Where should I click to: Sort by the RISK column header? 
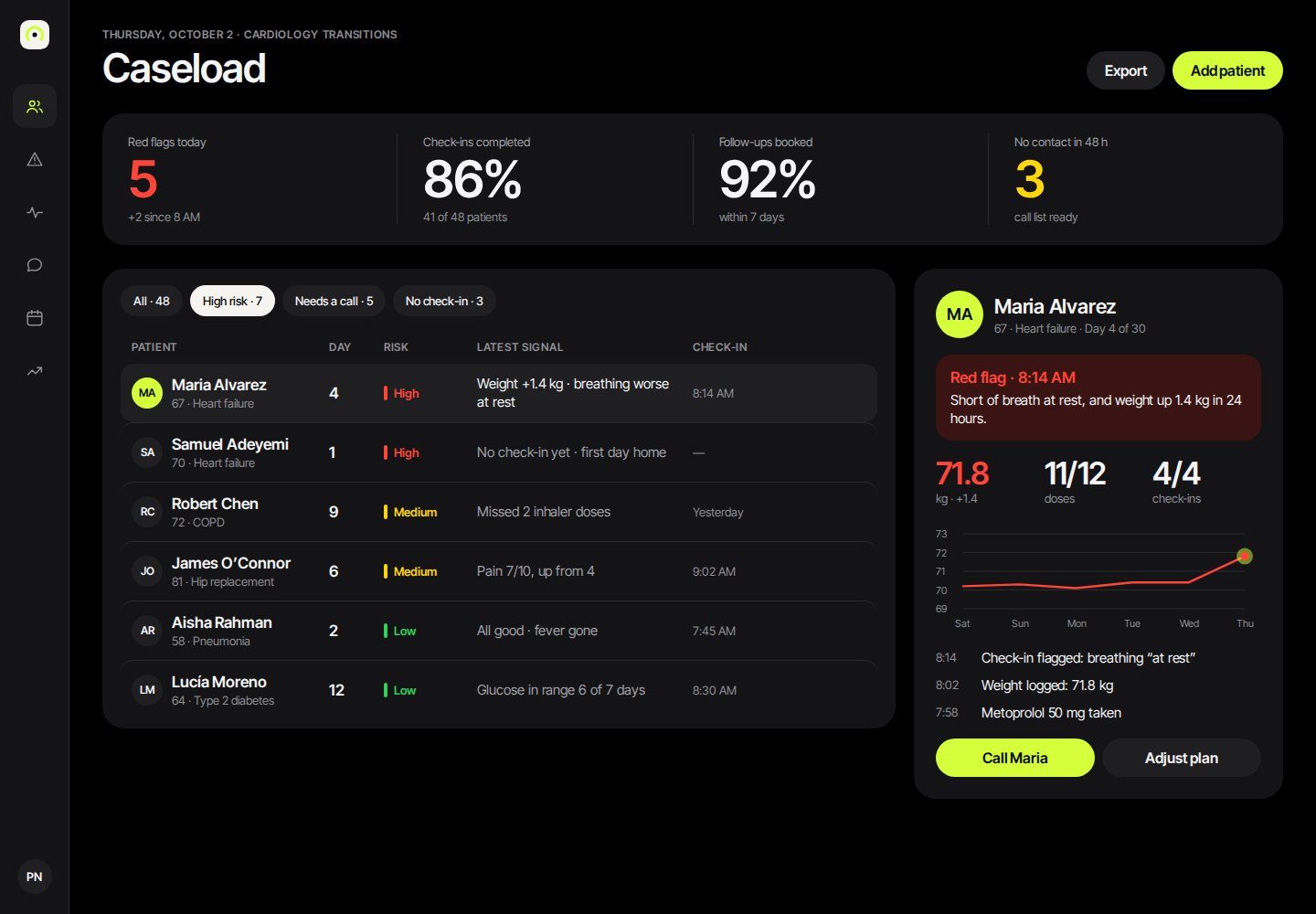[x=396, y=347]
